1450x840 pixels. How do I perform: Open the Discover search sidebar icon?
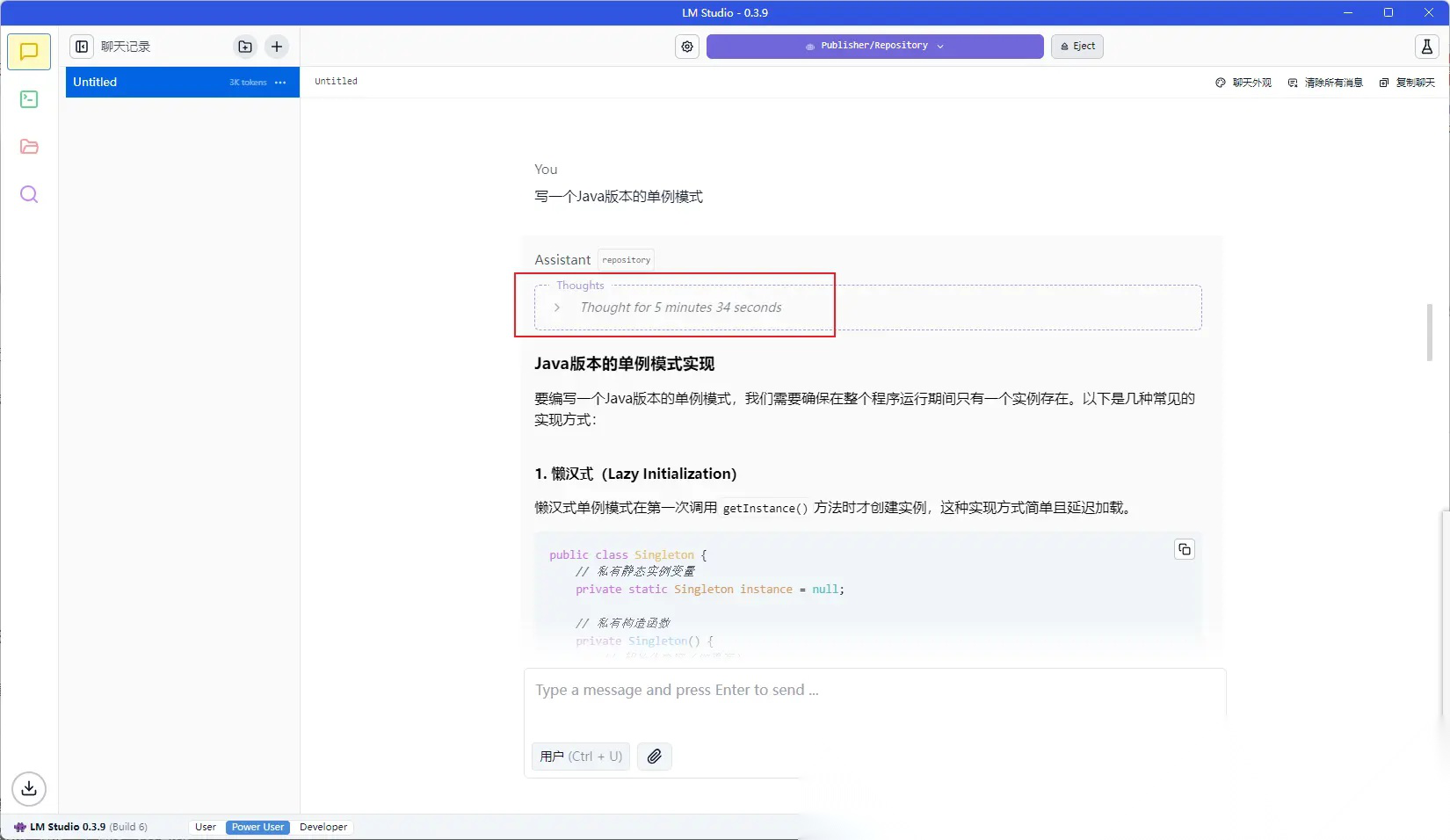pos(29,194)
